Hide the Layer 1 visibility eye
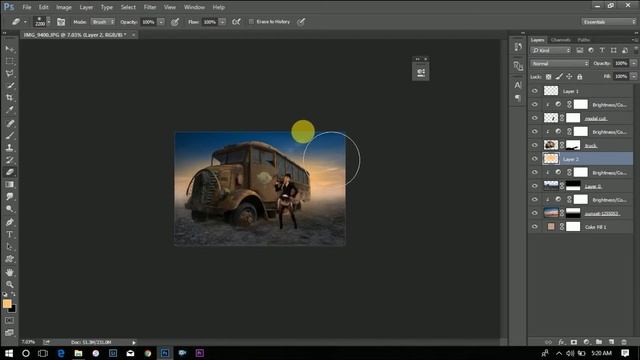 [535, 91]
